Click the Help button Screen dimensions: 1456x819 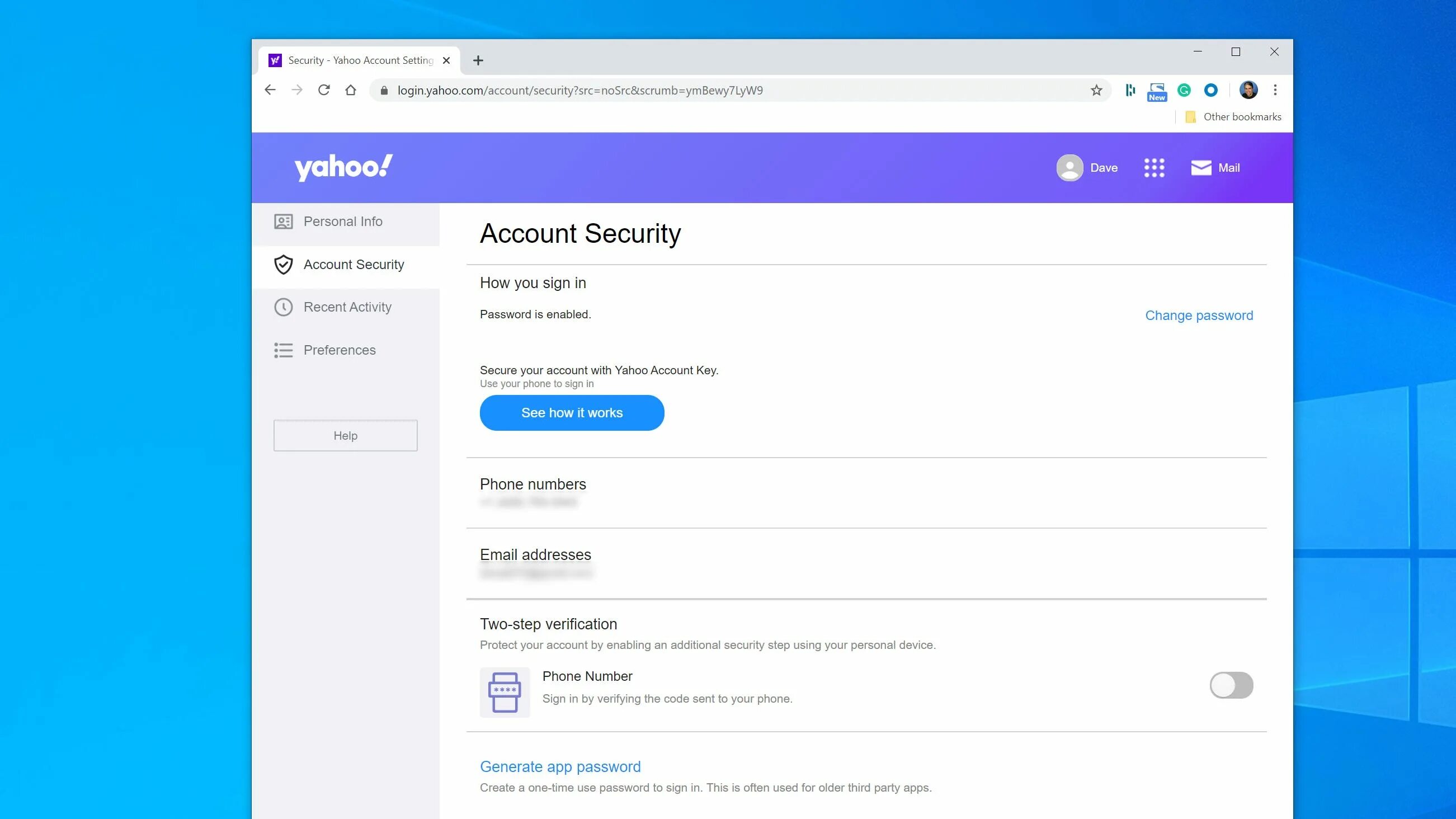pyautogui.click(x=345, y=435)
